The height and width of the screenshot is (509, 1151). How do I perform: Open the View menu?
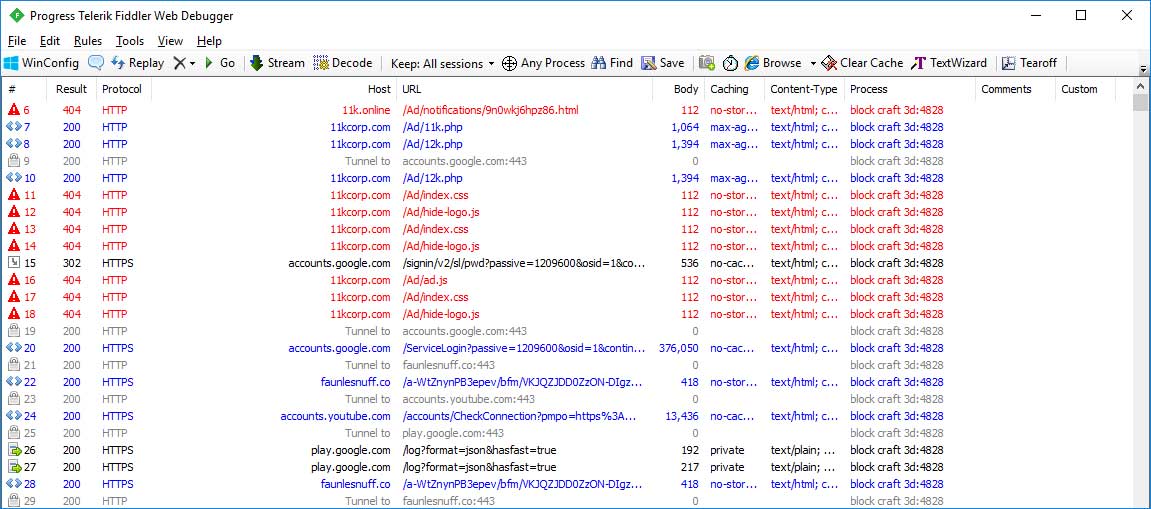170,41
